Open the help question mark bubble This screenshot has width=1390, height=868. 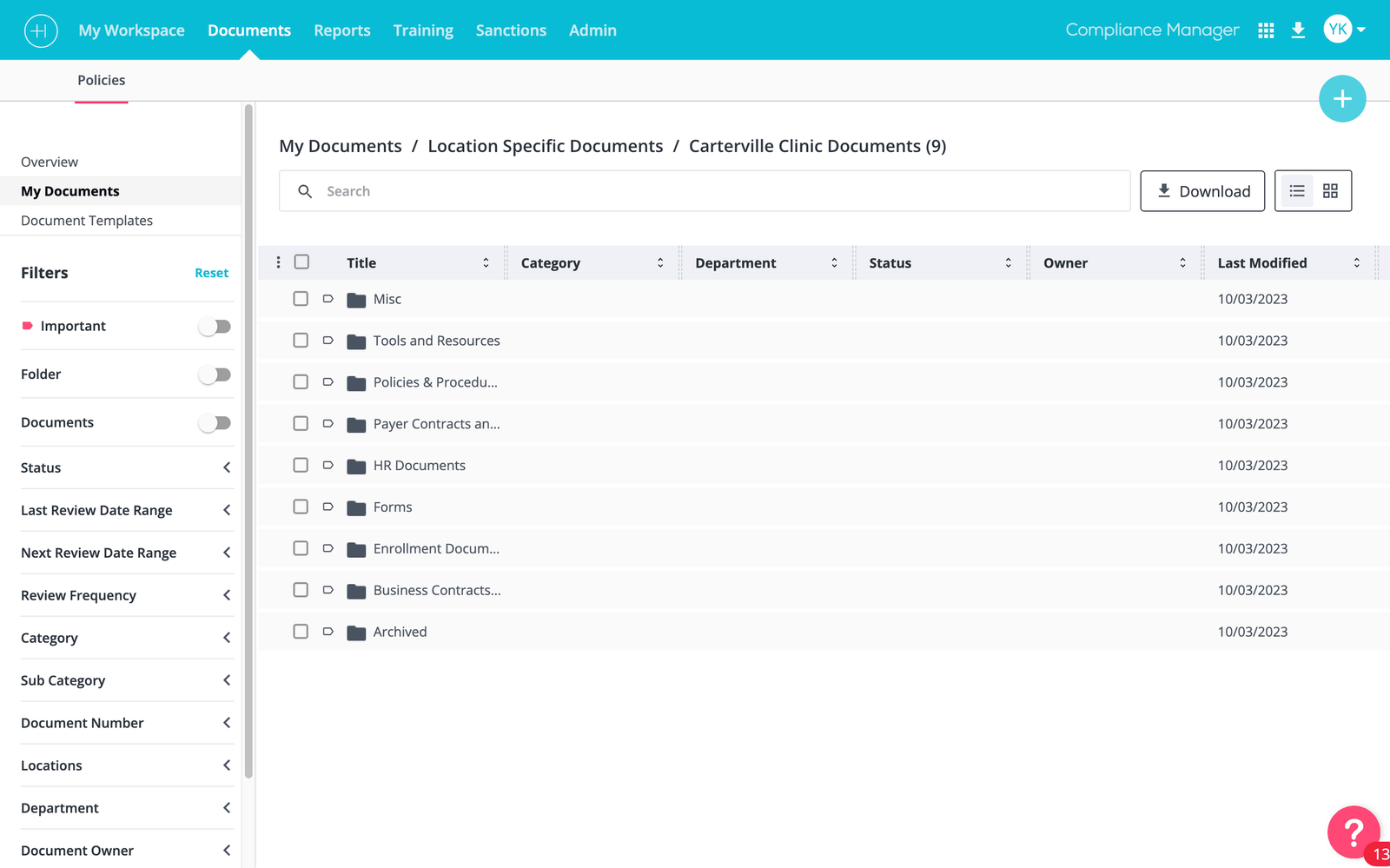coord(1353,832)
